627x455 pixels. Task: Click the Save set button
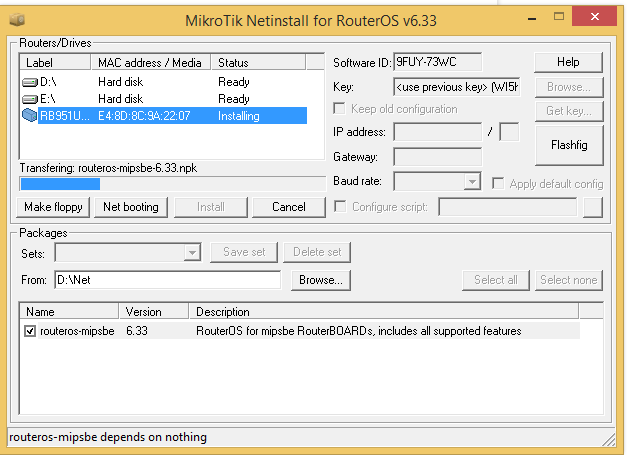click(x=244, y=252)
